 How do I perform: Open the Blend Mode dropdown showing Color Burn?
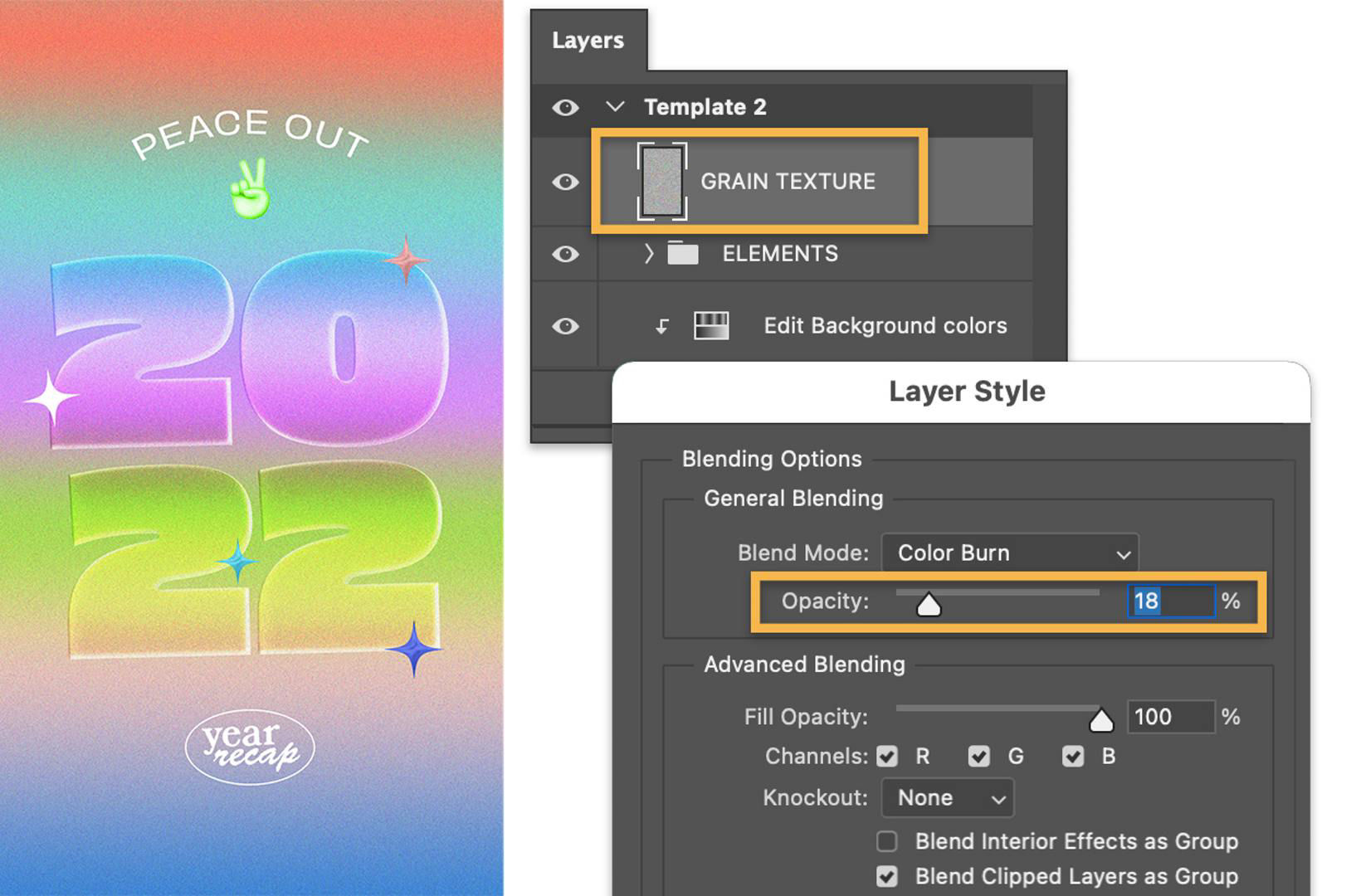coord(1009,553)
